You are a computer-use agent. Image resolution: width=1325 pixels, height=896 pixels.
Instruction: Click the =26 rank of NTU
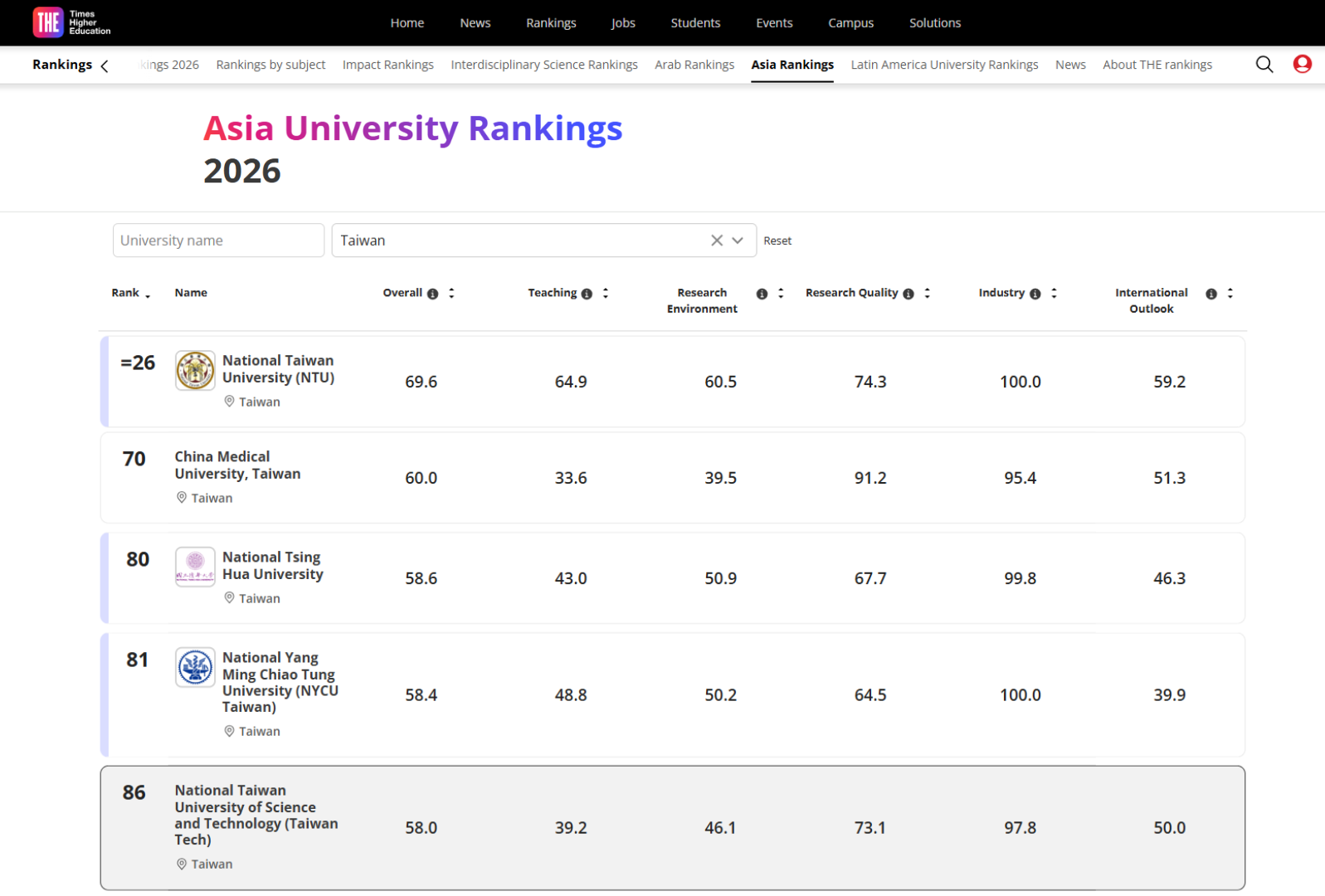138,363
